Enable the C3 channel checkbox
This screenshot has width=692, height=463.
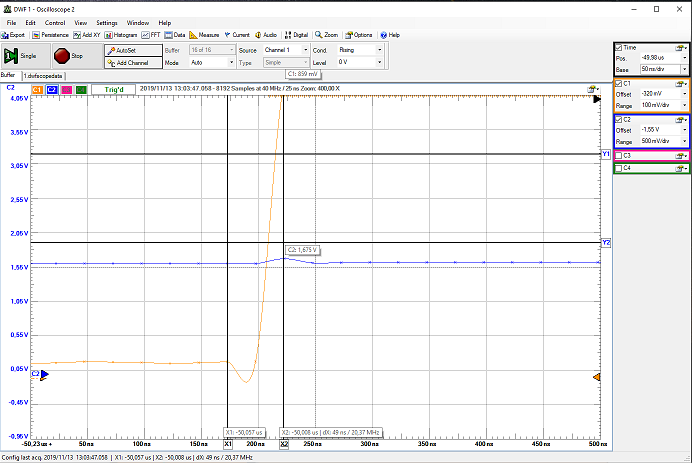pyautogui.click(x=619, y=155)
